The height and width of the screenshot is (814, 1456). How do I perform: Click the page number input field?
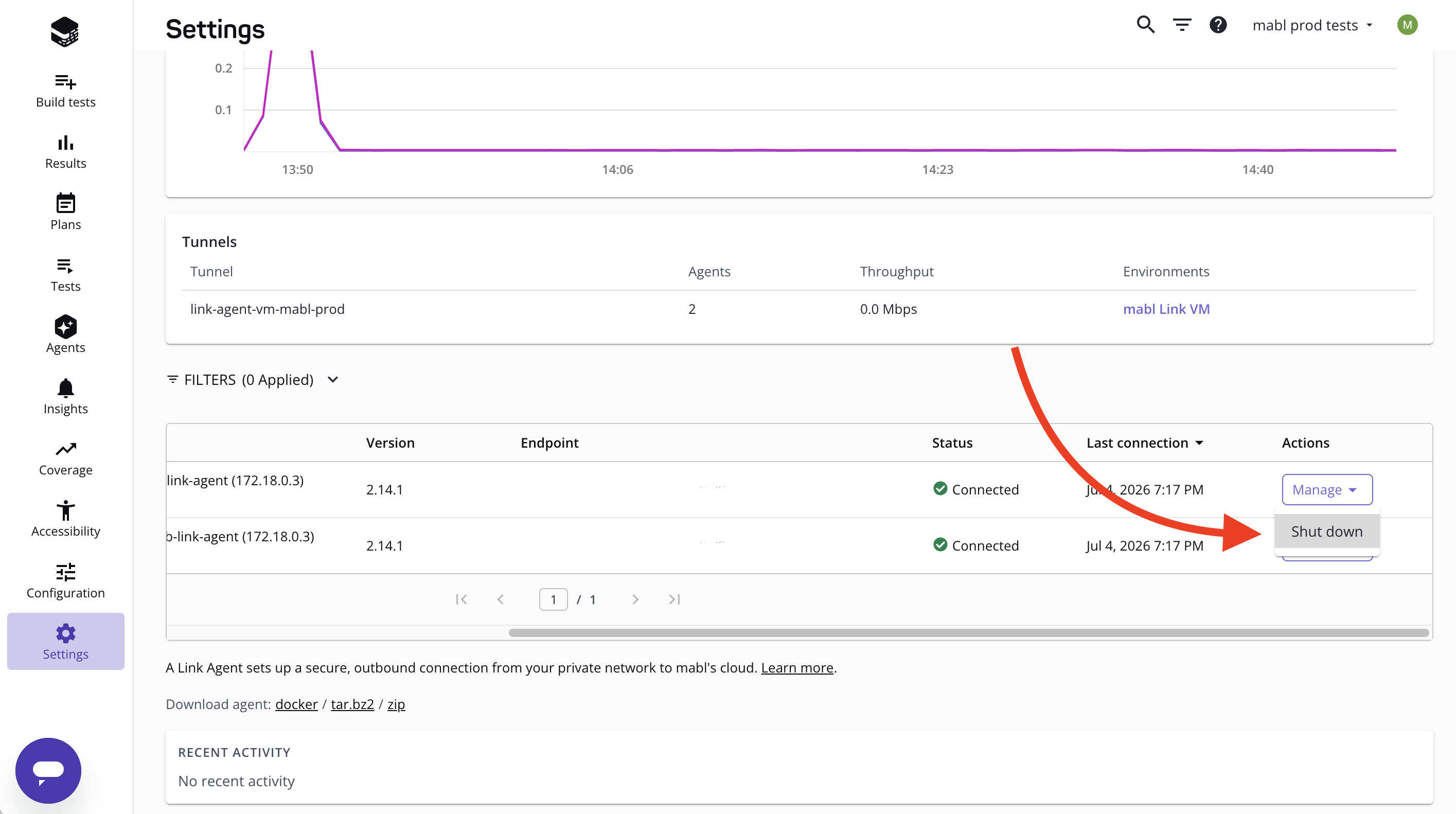click(554, 599)
